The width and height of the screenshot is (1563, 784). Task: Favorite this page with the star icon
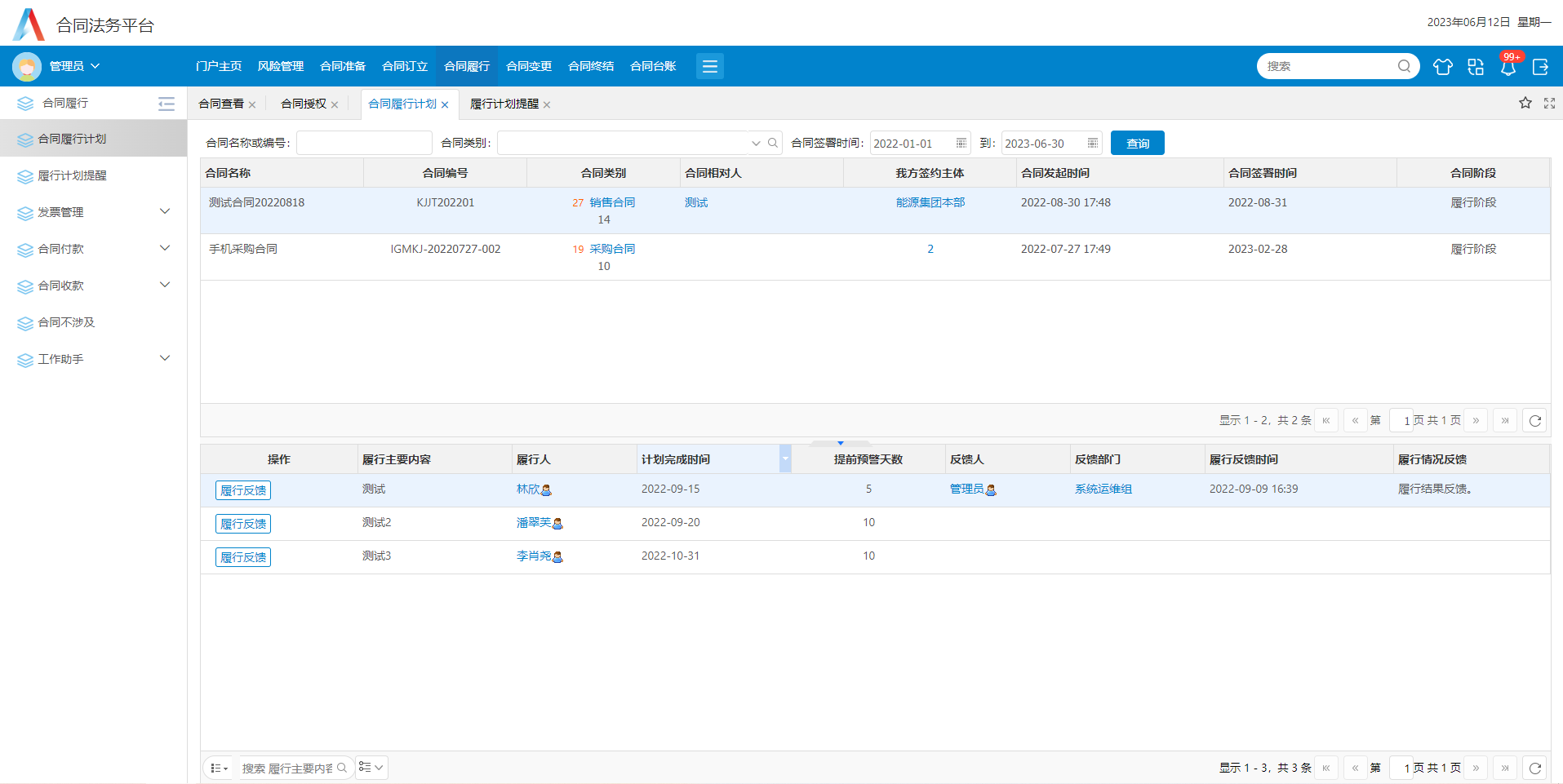[x=1525, y=103]
